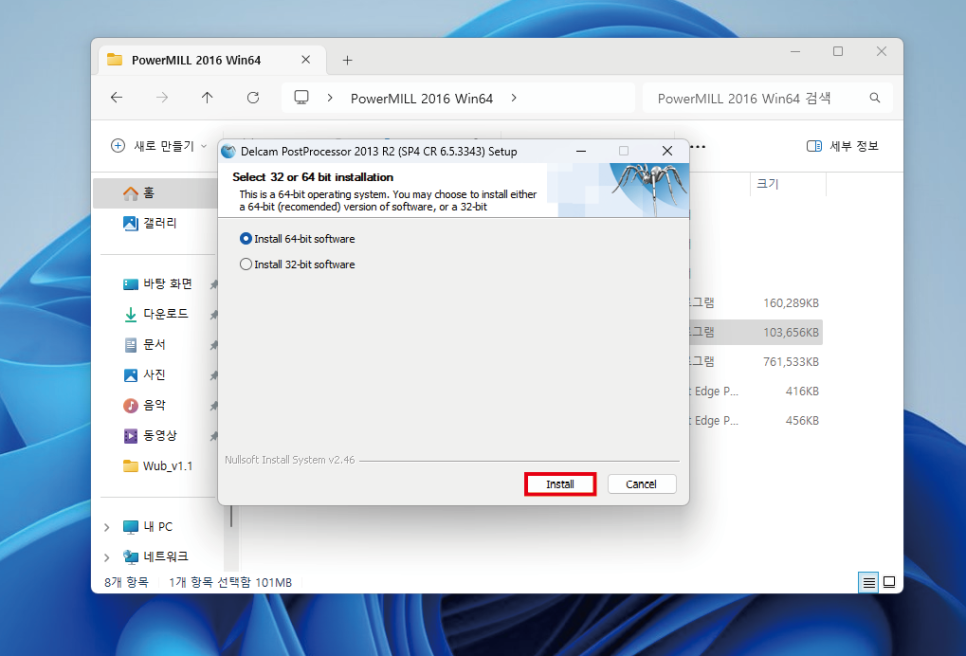Image resolution: width=966 pixels, height=656 pixels.
Task: Click PowerMILL 2016 Win64 breadcrumb
Action: tap(421, 99)
